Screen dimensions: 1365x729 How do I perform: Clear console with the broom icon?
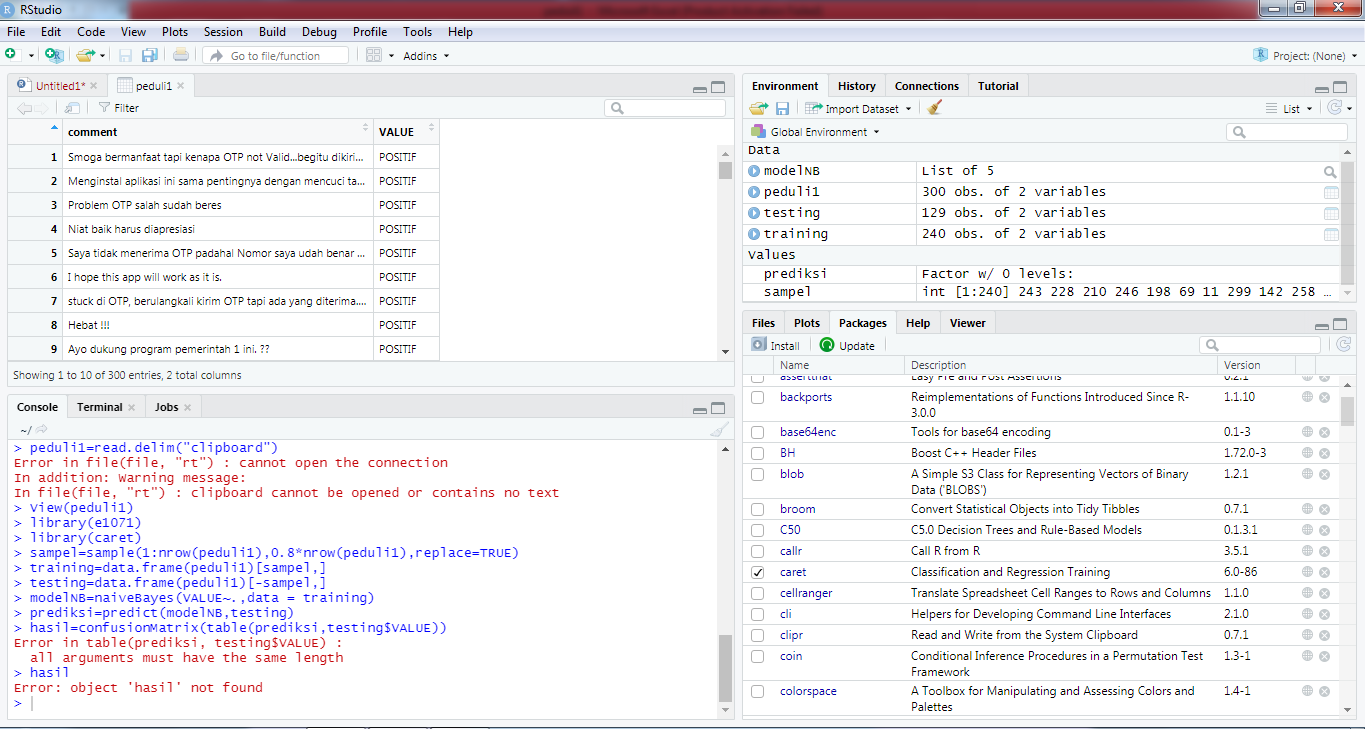coord(719,430)
